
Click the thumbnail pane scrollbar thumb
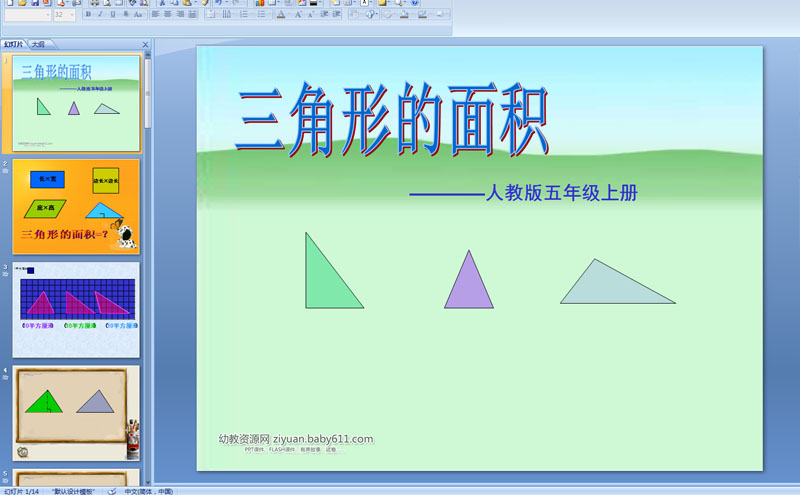[x=148, y=93]
